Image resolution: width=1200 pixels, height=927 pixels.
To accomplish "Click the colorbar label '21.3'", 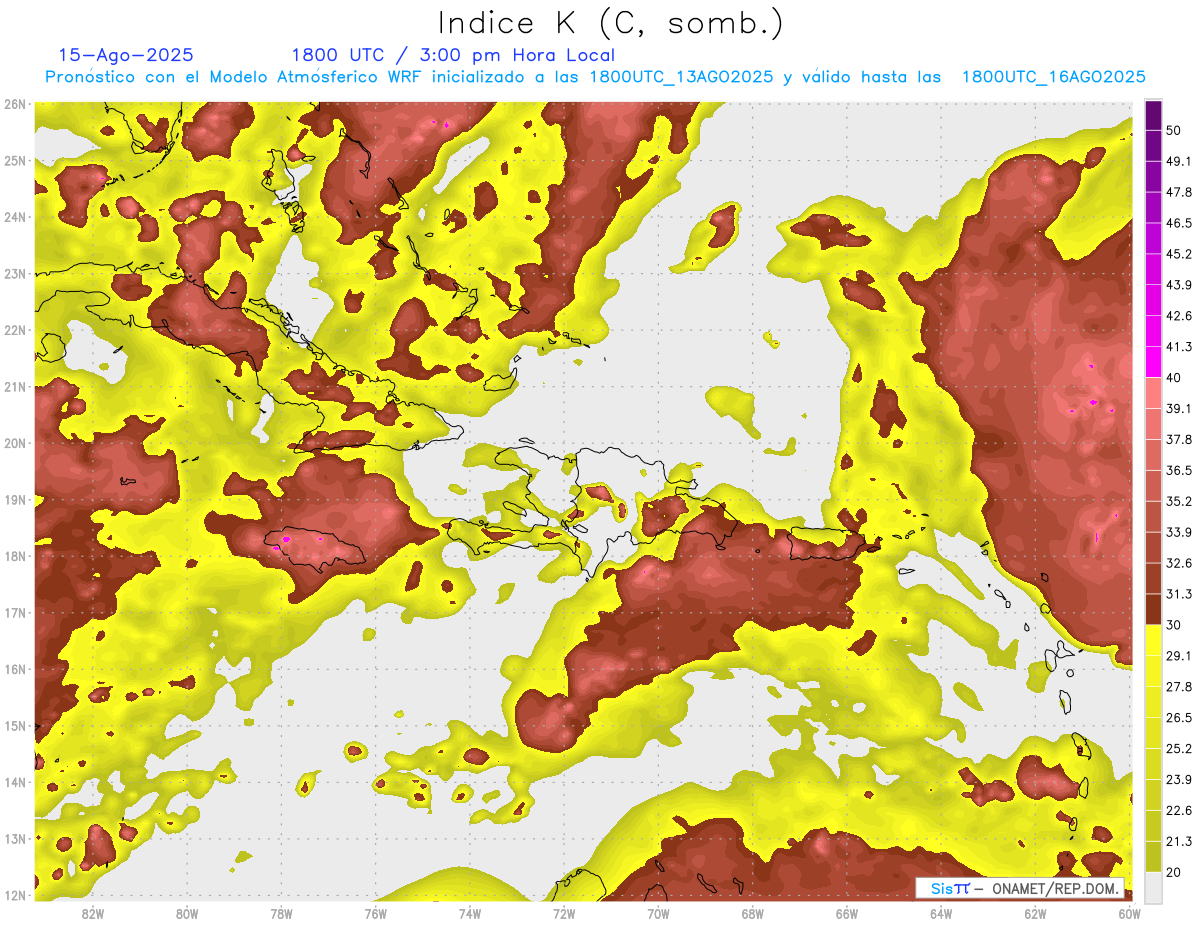I will 1179,842.
